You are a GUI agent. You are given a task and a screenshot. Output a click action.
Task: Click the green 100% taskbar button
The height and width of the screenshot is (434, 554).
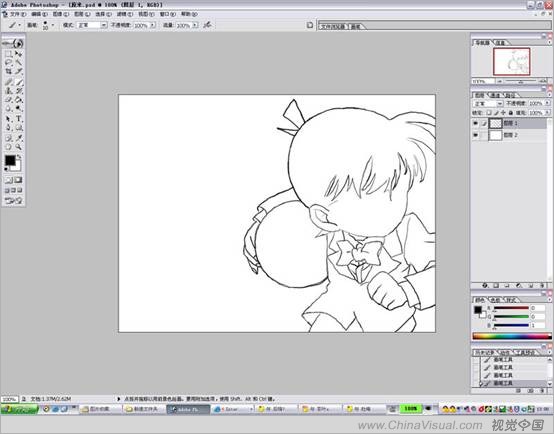411,409
